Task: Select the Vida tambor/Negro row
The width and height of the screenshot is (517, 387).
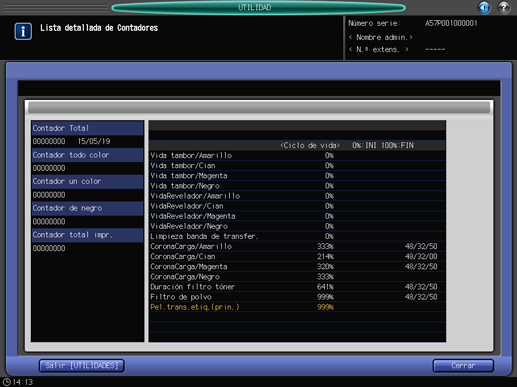Action: pyautogui.click(x=297, y=186)
